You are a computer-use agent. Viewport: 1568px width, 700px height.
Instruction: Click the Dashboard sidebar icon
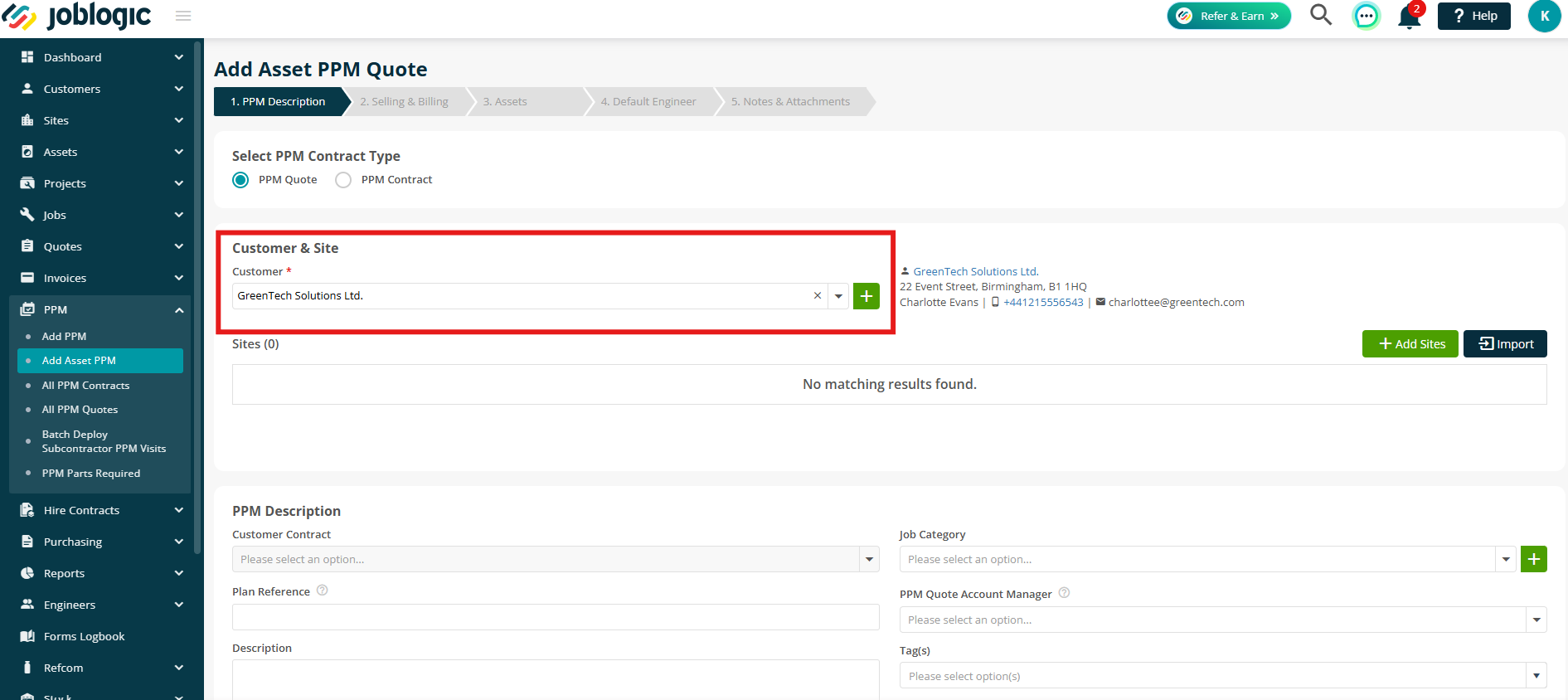(x=27, y=57)
